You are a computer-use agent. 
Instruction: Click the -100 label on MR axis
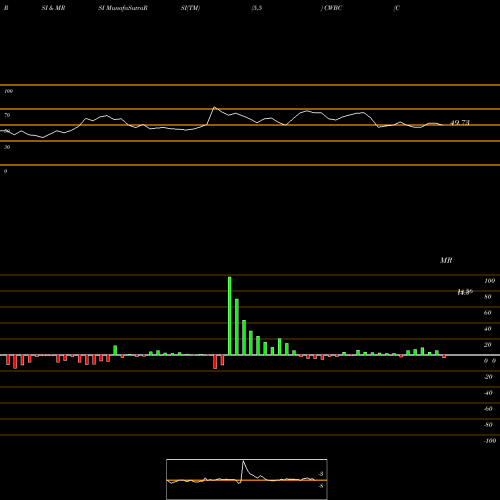pyautogui.click(x=490, y=441)
